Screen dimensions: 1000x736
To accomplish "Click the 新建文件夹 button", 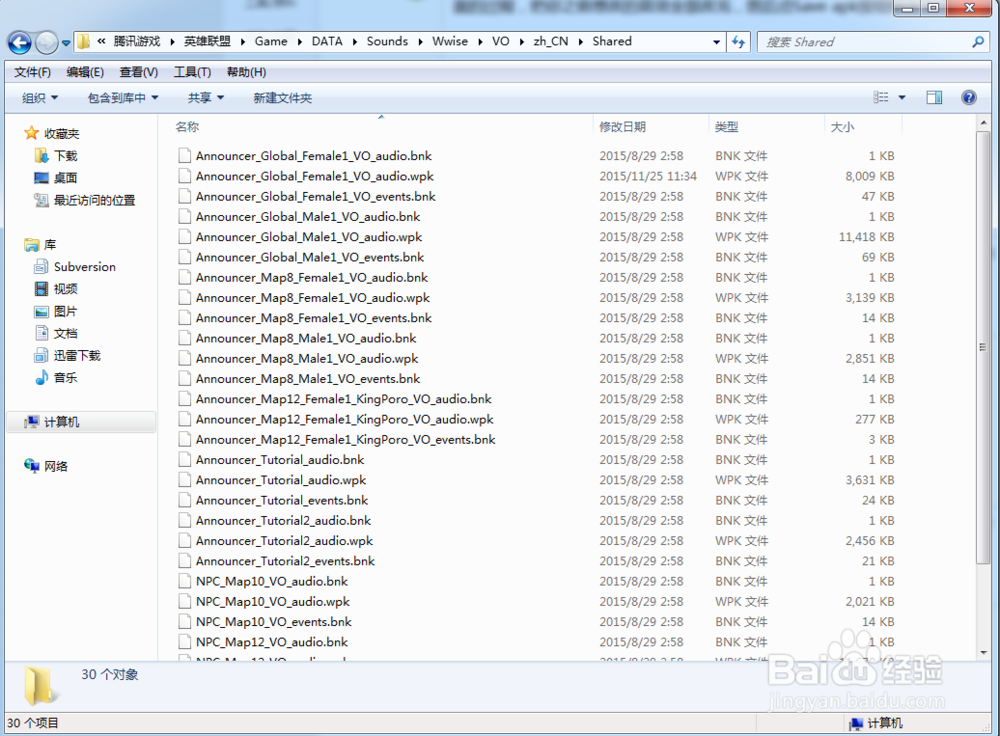I will (x=283, y=98).
